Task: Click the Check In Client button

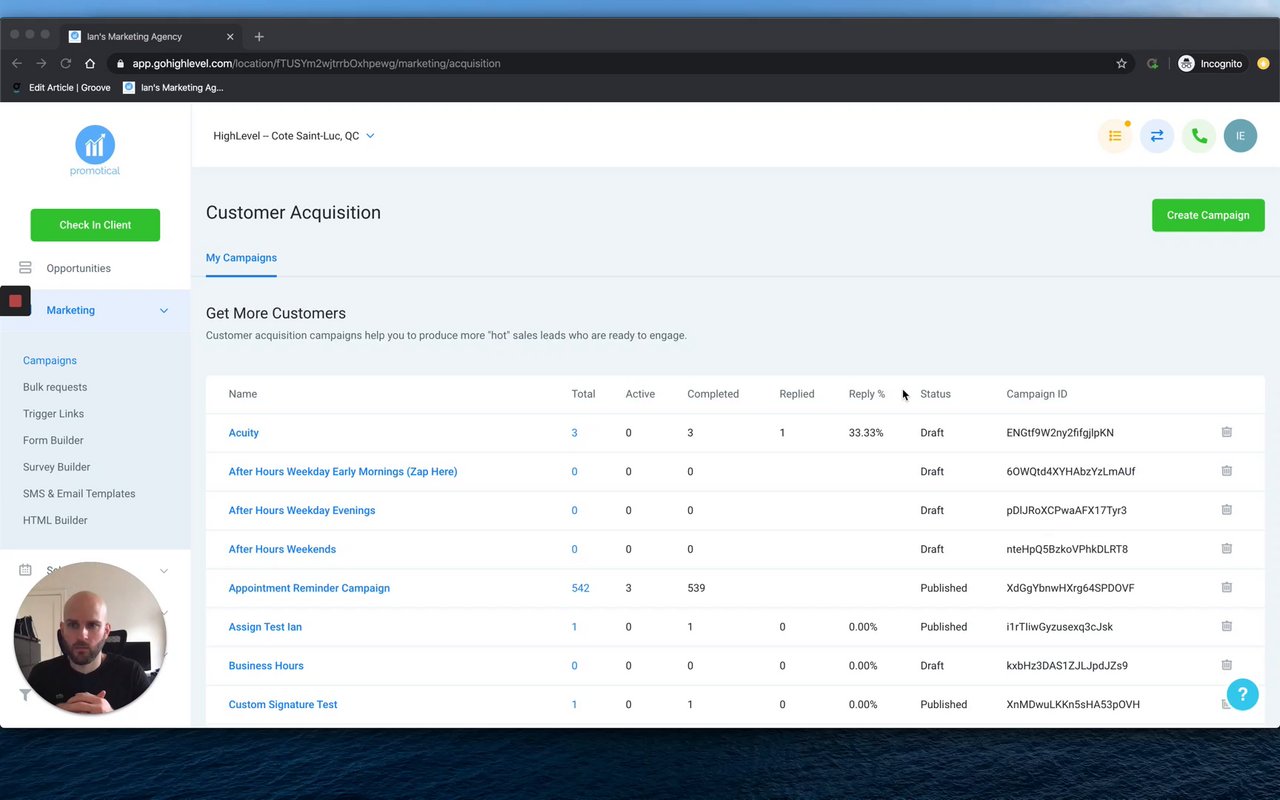Action: point(95,225)
